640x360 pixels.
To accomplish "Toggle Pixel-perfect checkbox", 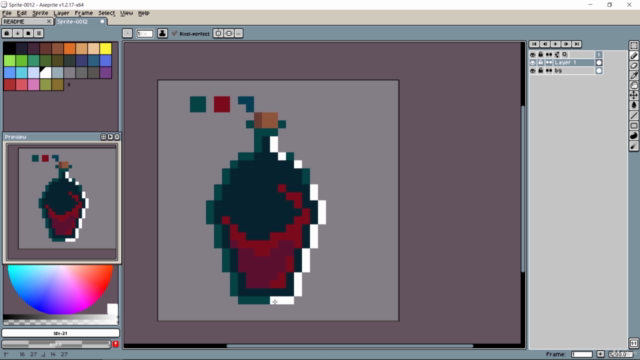I will point(191,34).
